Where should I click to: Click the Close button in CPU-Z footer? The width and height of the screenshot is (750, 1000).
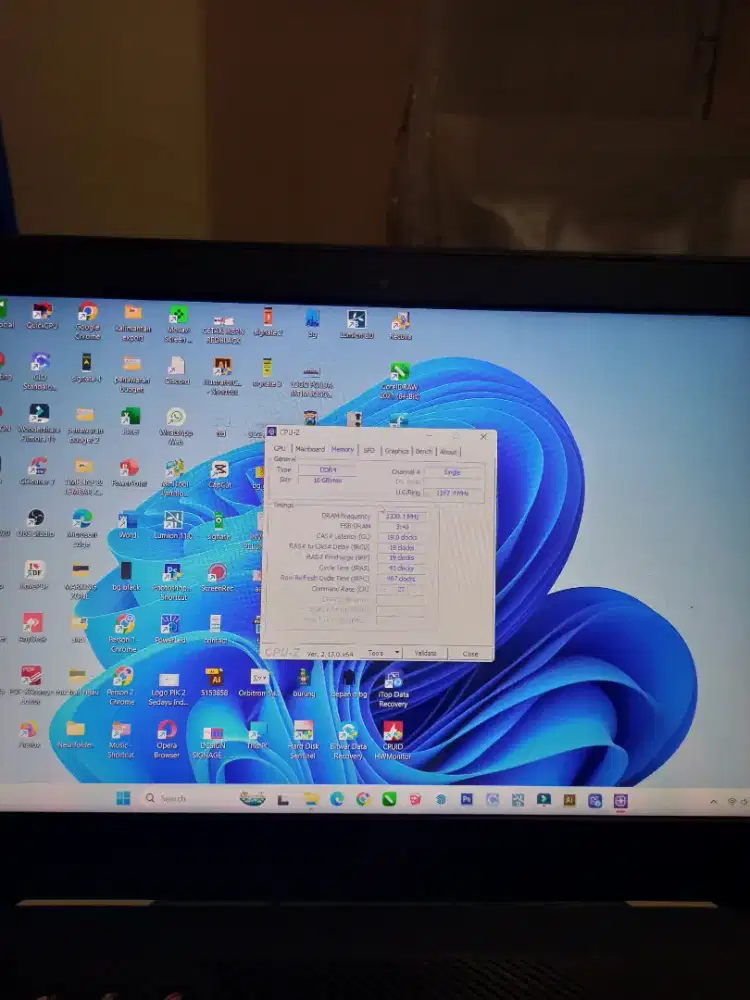click(470, 654)
